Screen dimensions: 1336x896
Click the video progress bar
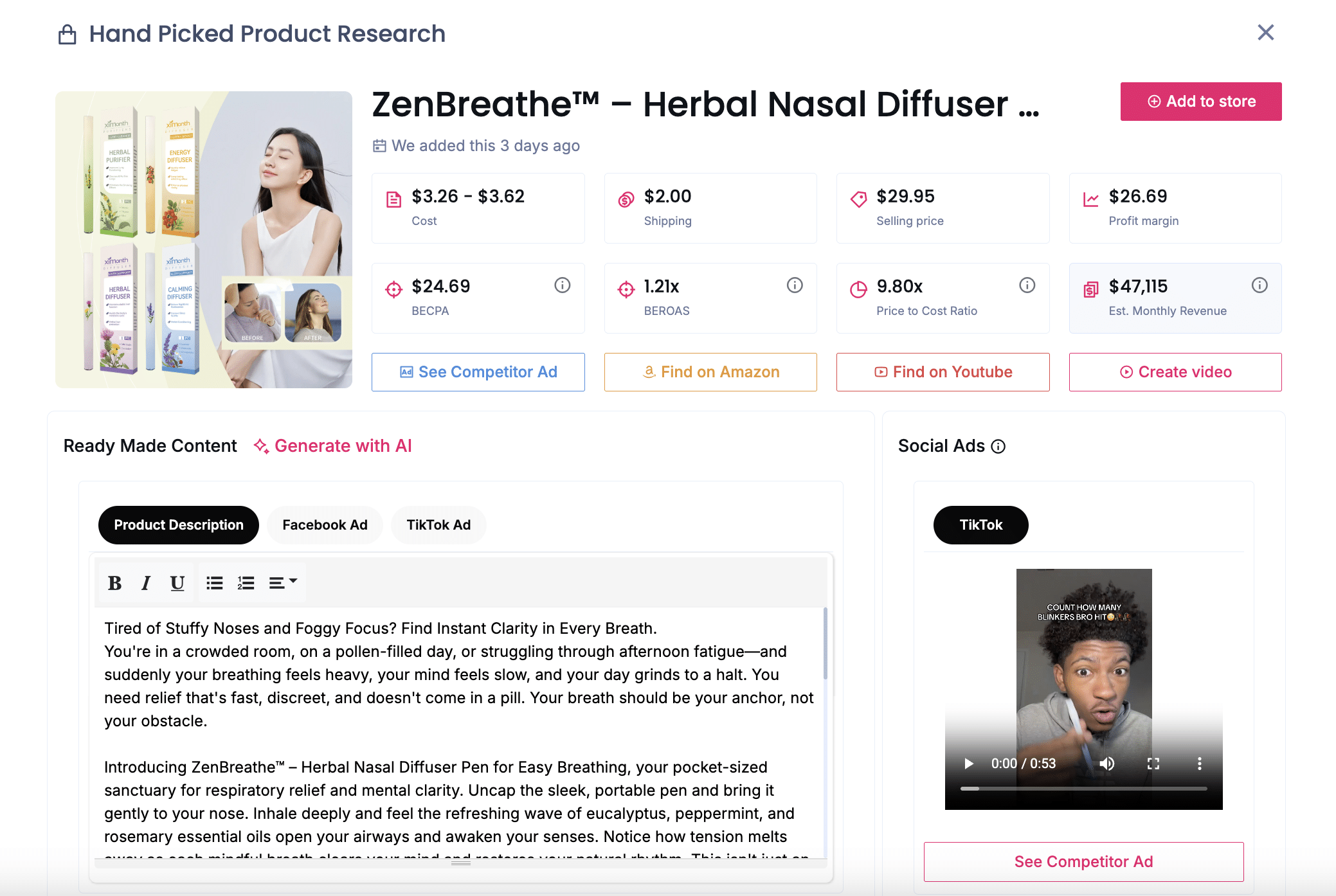[1083, 788]
